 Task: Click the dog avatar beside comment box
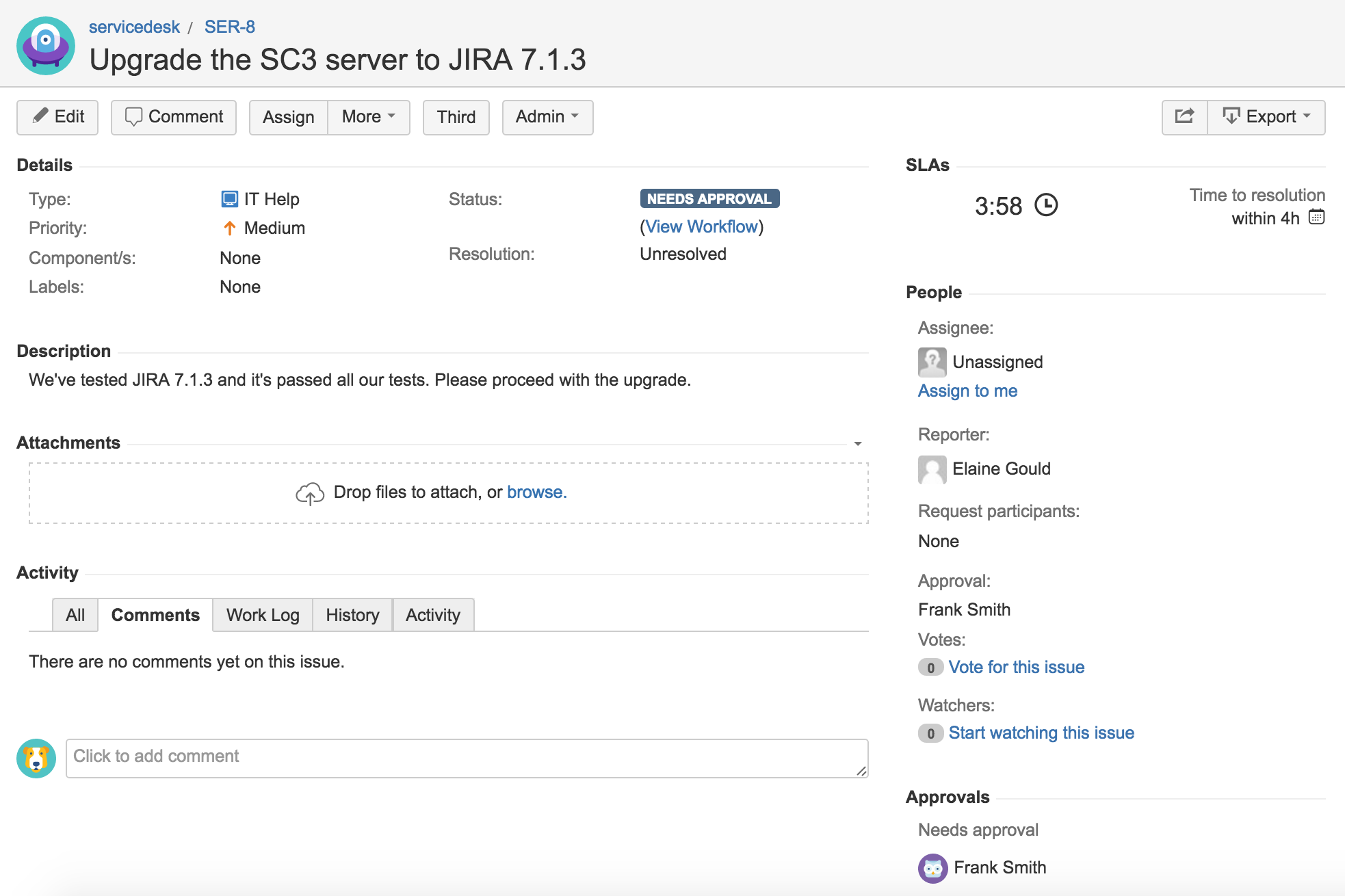[x=36, y=758]
